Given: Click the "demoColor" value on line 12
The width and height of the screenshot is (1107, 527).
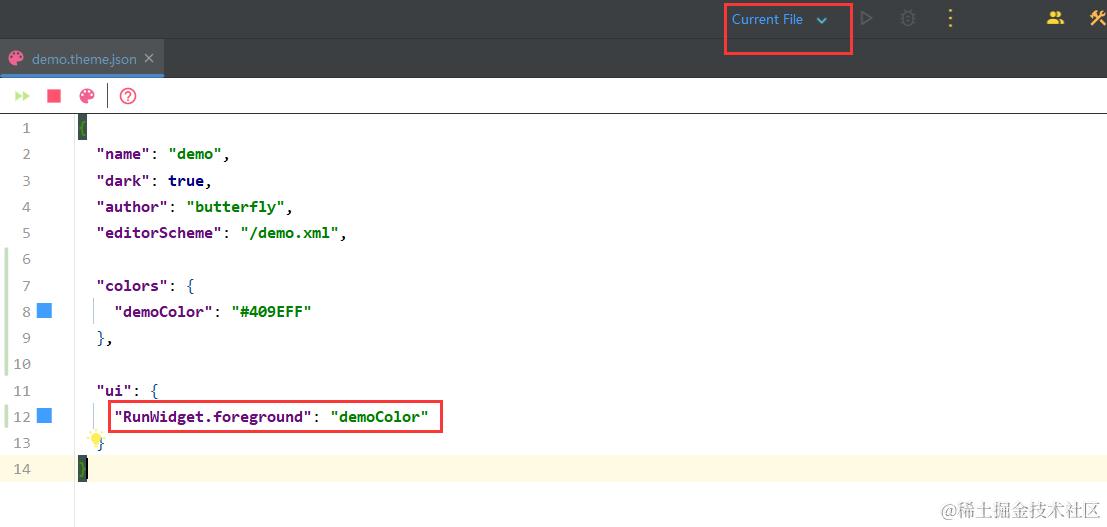Looking at the screenshot, I should (379, 417).
